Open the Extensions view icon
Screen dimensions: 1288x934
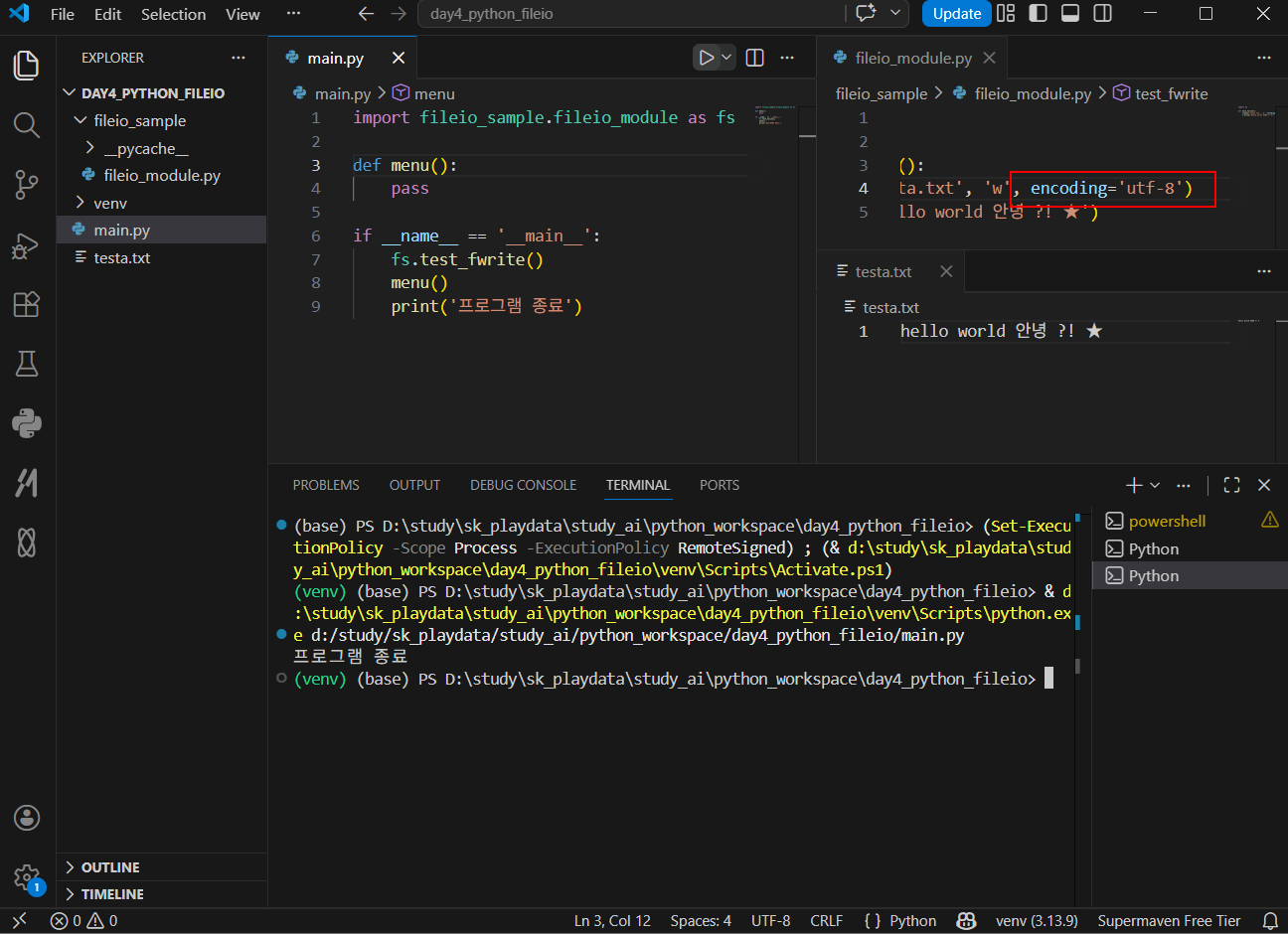27,304
